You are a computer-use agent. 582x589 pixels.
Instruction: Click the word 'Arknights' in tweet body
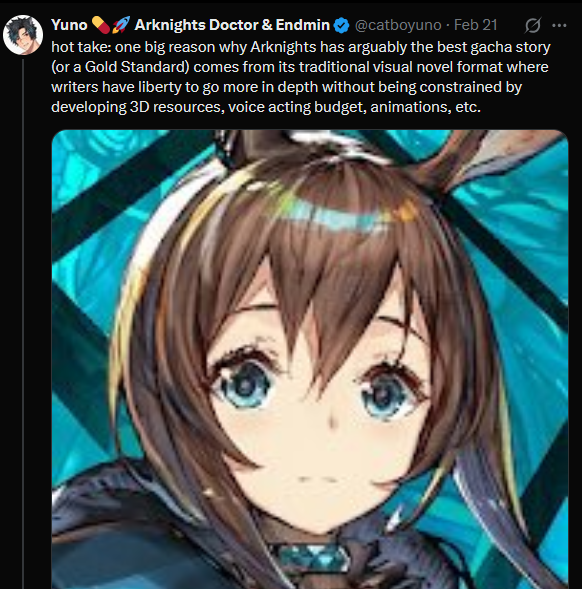pos(283,47)
